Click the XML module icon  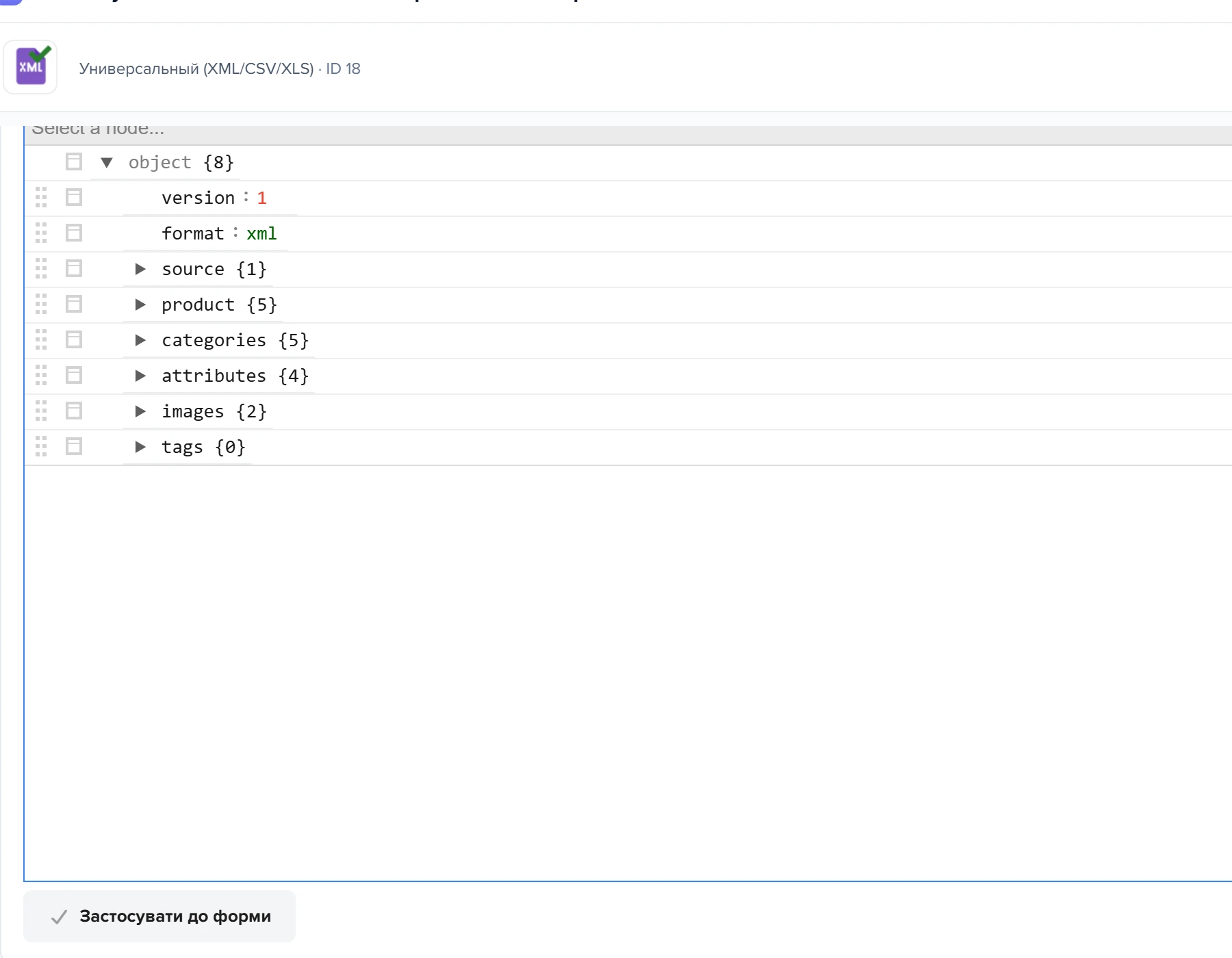tap(31, 67)
